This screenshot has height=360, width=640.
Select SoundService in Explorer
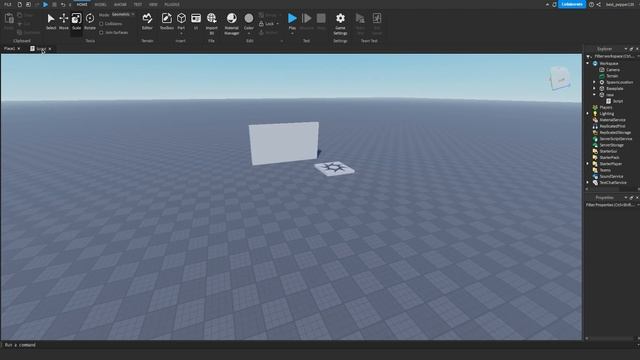point(611,176)
